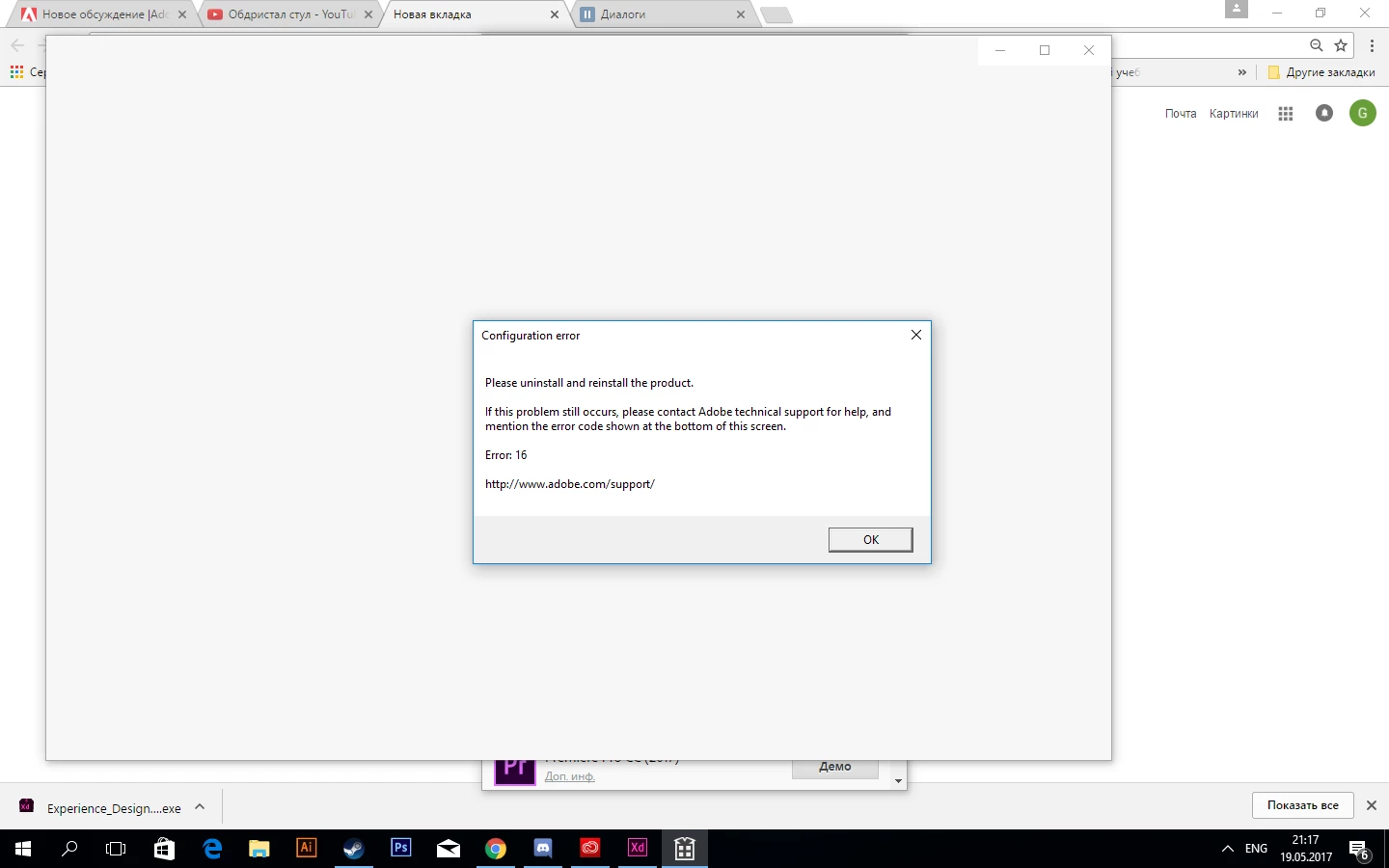The height and width of the screenshot is (868, 1389).
Task: Click the active installer app on the taskbar
Action: click(x=685, y=849)
